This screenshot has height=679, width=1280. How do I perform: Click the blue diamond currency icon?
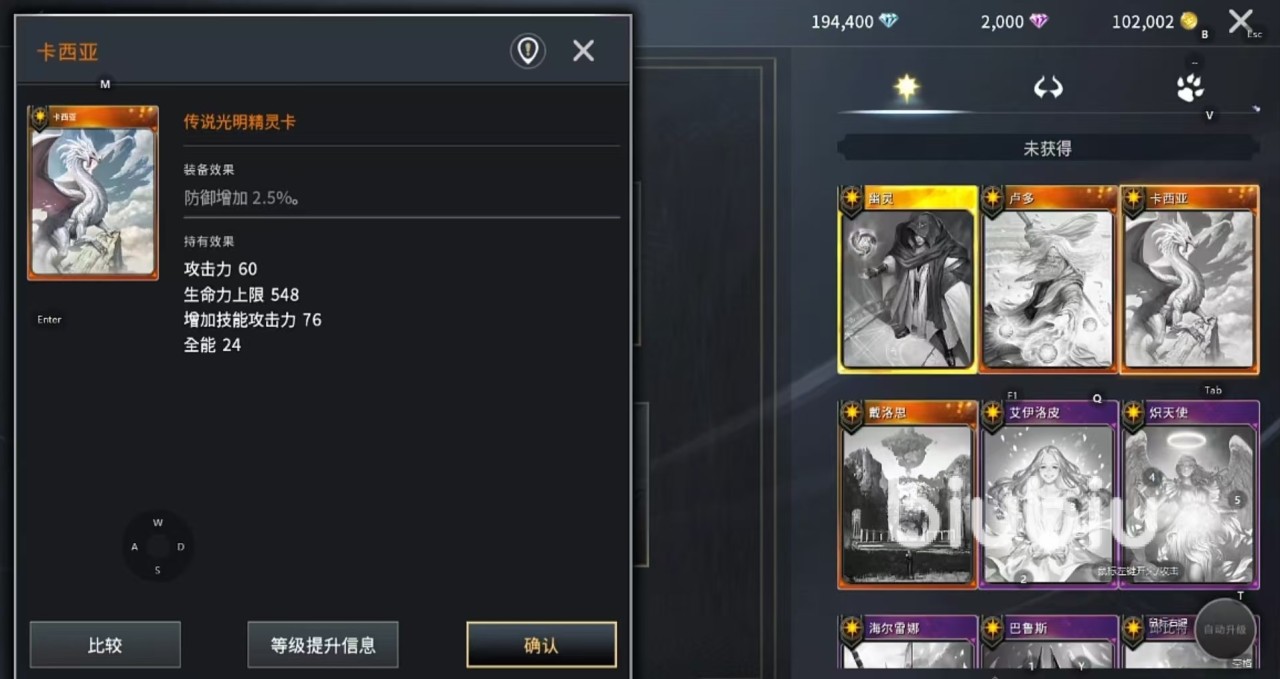coord(888,21)
